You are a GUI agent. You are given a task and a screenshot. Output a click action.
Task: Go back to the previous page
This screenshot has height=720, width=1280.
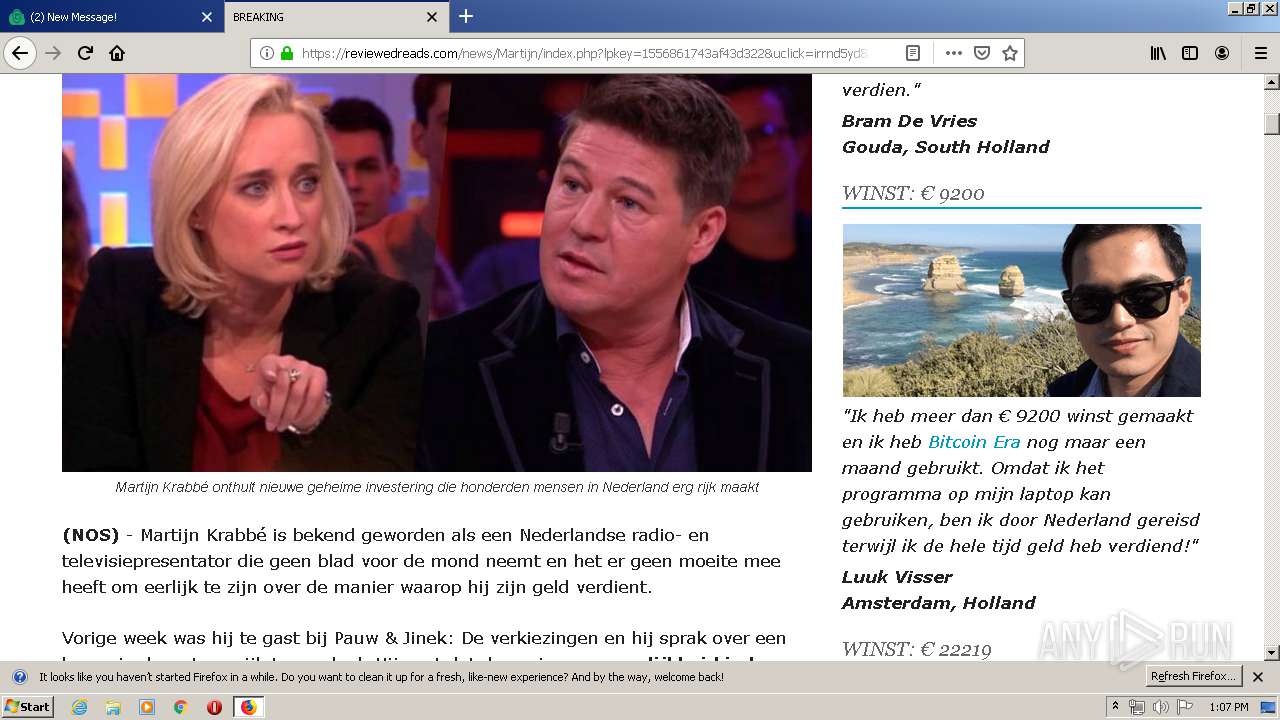tap(20, 53)
